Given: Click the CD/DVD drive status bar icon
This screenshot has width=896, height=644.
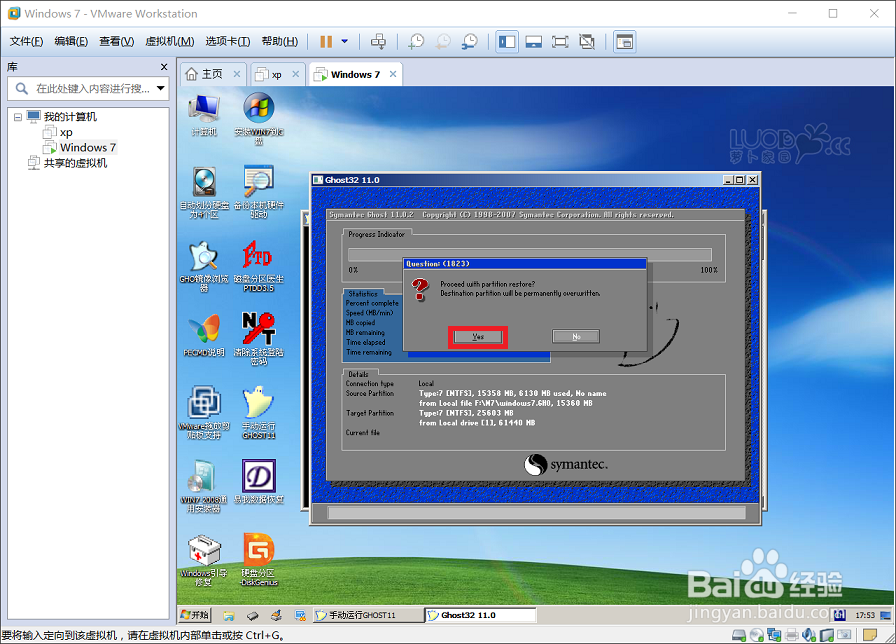Looking at the screenshot, I should pyautogui.click(x=757, y=635).
